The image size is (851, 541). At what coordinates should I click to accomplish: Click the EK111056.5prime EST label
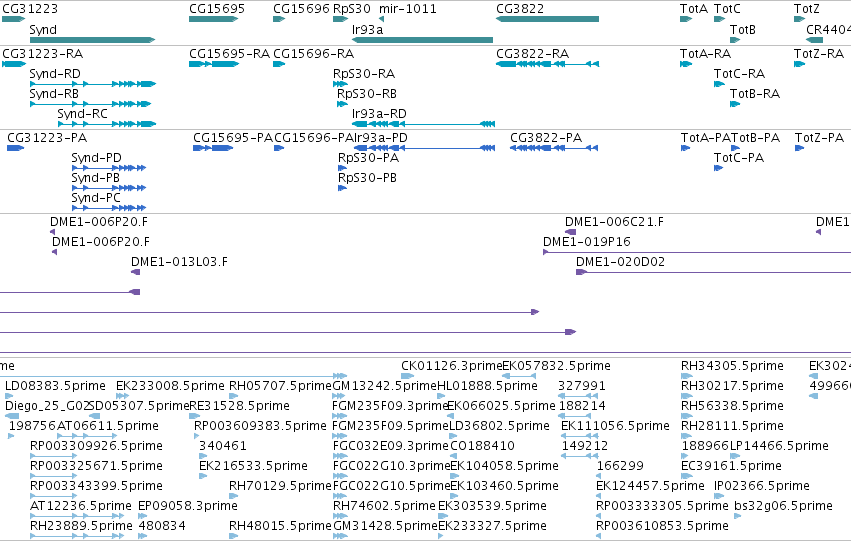[x=615, y=426]
